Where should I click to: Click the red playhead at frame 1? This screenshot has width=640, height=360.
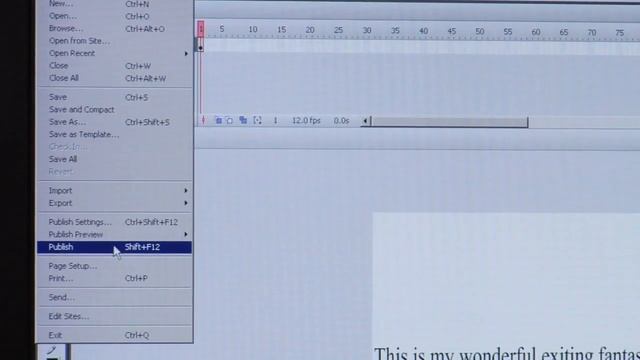click(201, 29)
